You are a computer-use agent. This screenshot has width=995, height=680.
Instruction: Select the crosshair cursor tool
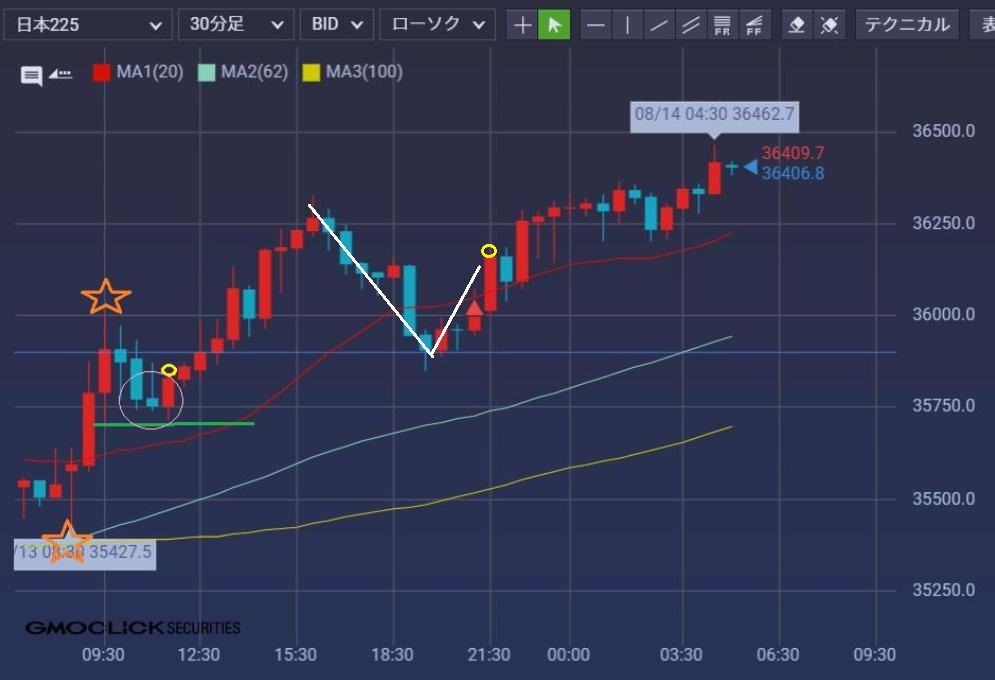coord(522,25)
